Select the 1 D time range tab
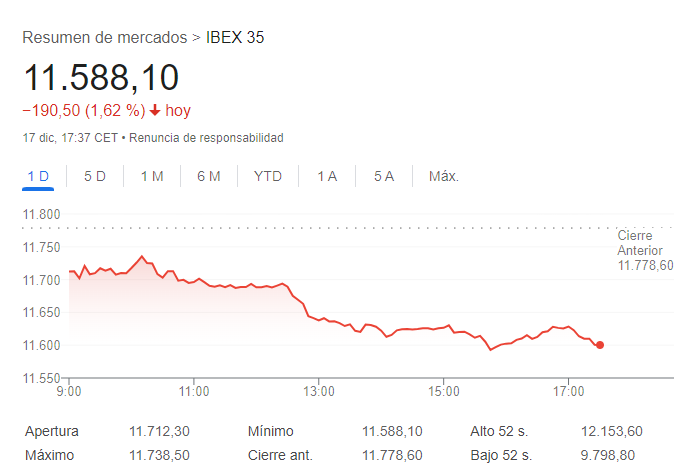Screen dimensions: 698x474 tap(38, 176)
